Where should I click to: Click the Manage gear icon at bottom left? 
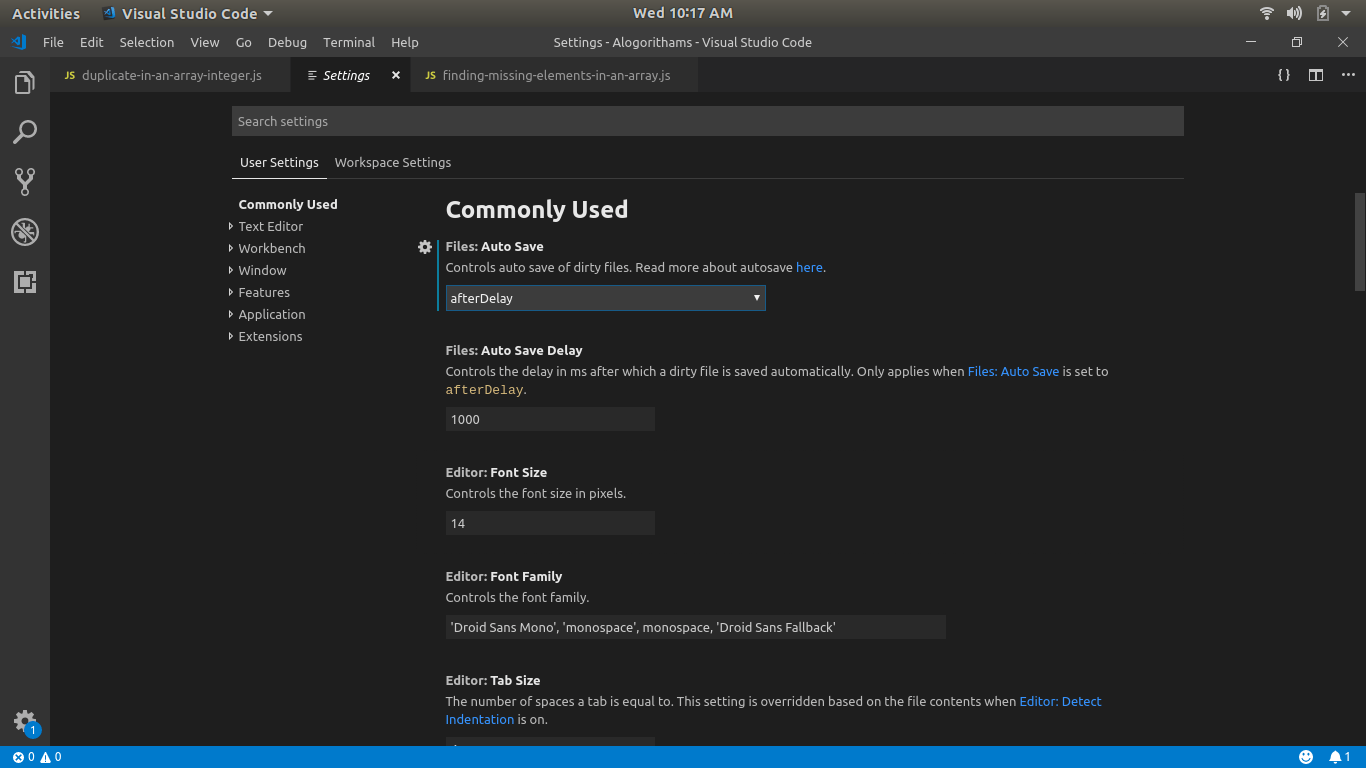(24, 721)
